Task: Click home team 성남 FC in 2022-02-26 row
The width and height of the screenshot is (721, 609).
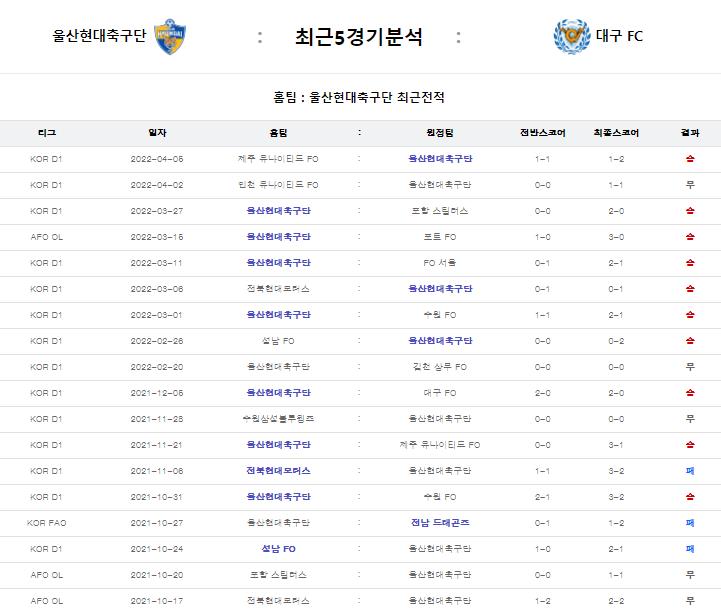Action: coord(278,341)
